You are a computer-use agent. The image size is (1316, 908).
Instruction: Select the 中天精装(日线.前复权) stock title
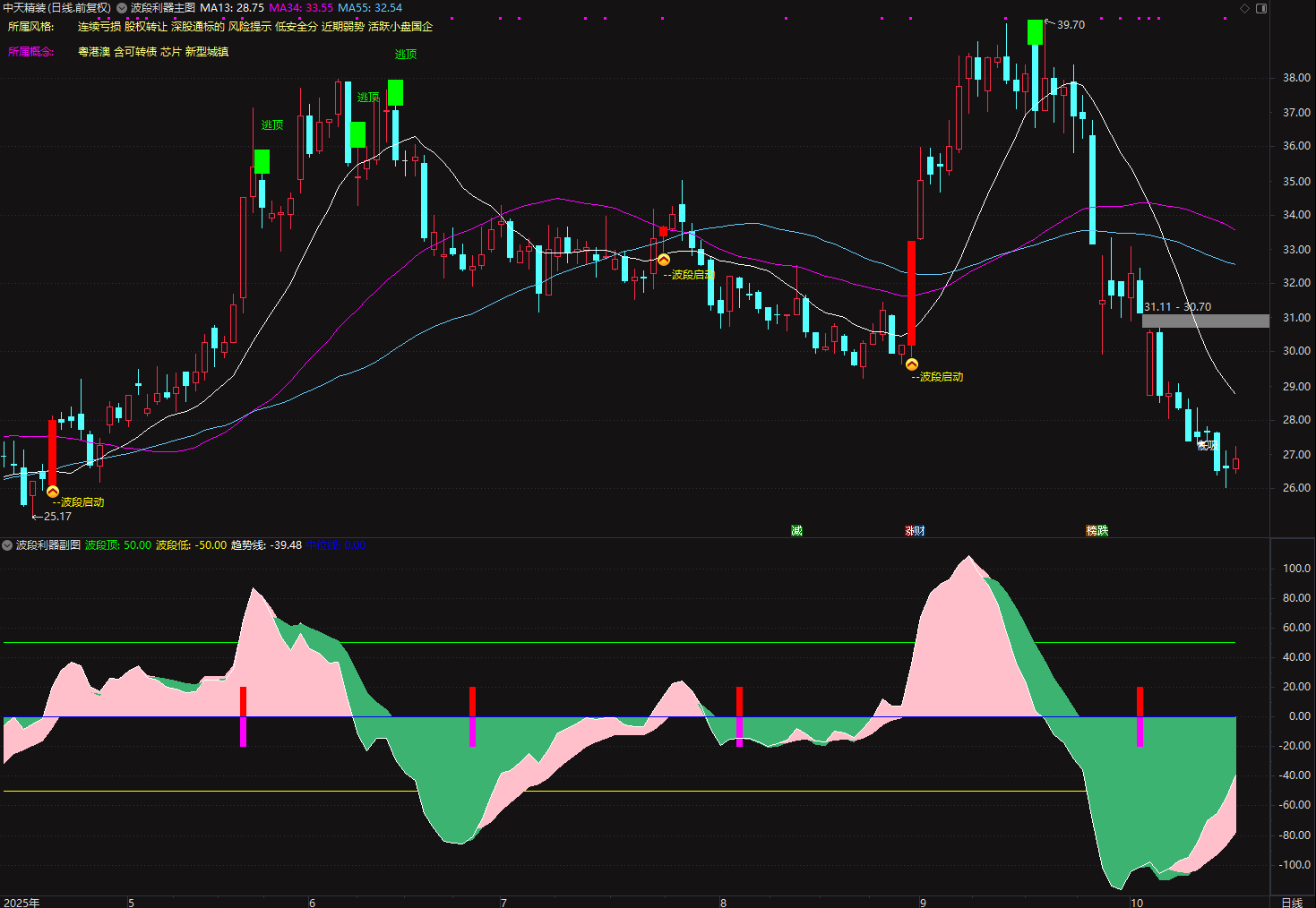tap(57, 8)
